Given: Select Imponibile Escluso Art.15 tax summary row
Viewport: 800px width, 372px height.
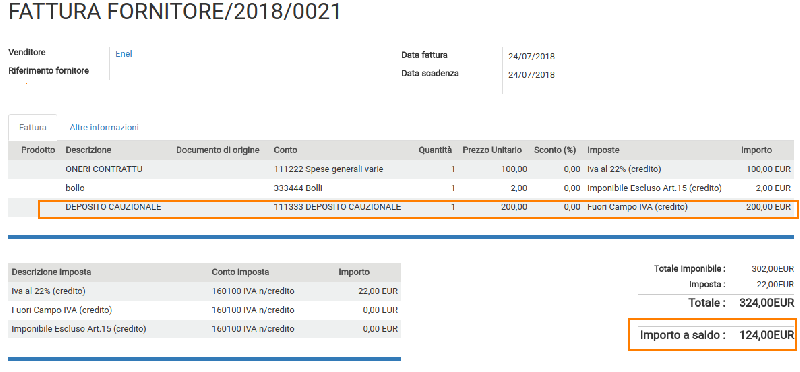Looking at the screenshot, I should [204, 329].
